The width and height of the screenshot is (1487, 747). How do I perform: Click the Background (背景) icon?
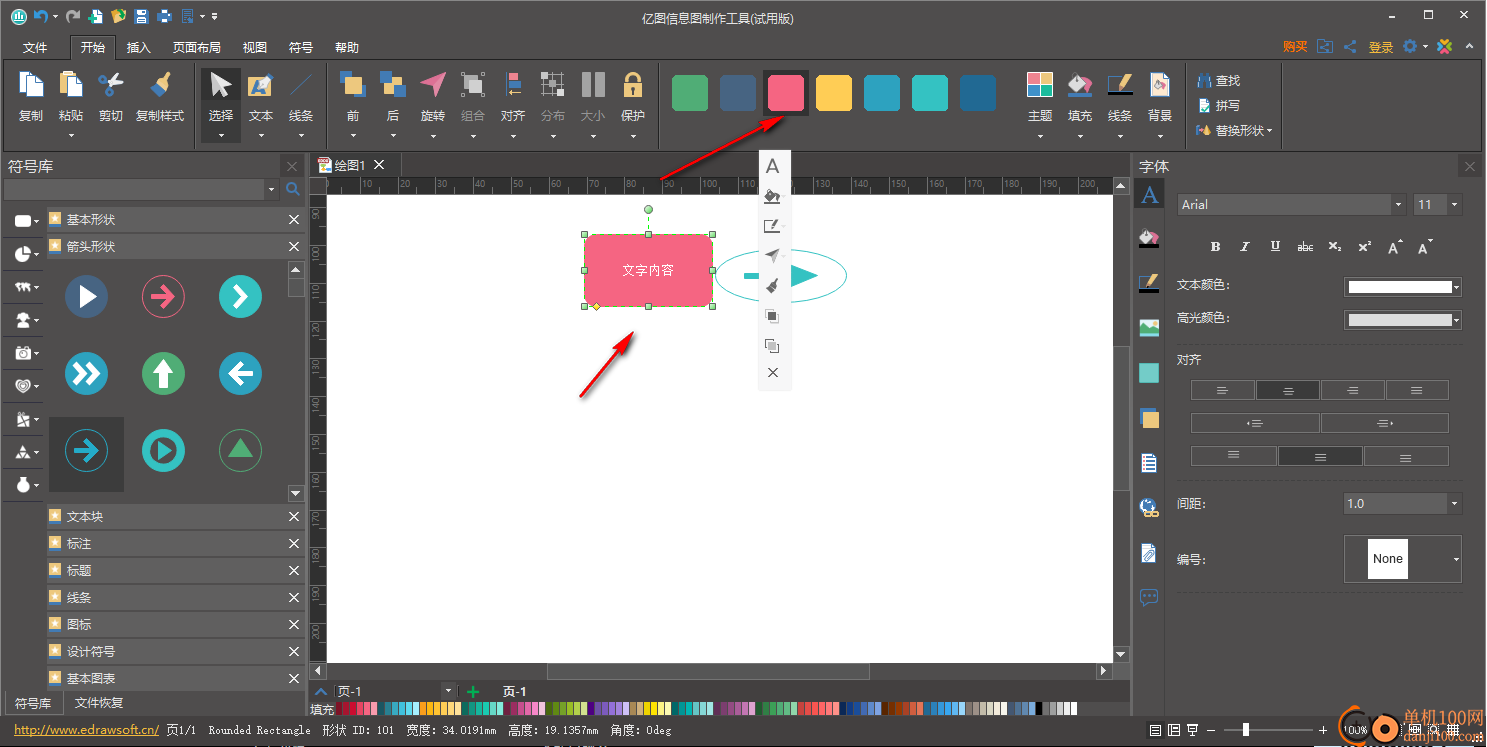point(1160,86)
